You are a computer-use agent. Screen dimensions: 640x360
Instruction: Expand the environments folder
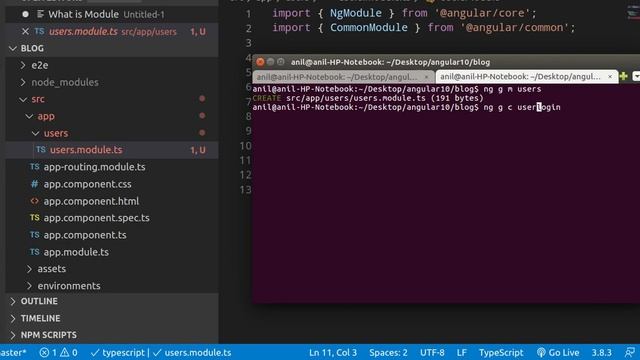click(x=29, y=286)
